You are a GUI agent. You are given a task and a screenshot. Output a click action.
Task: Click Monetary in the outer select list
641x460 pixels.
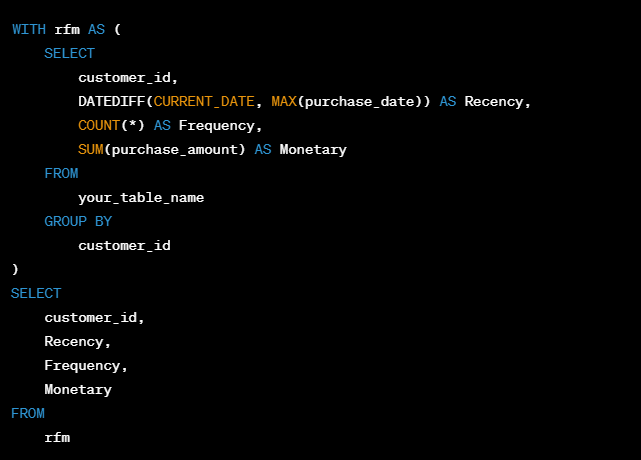coord(78,389)
